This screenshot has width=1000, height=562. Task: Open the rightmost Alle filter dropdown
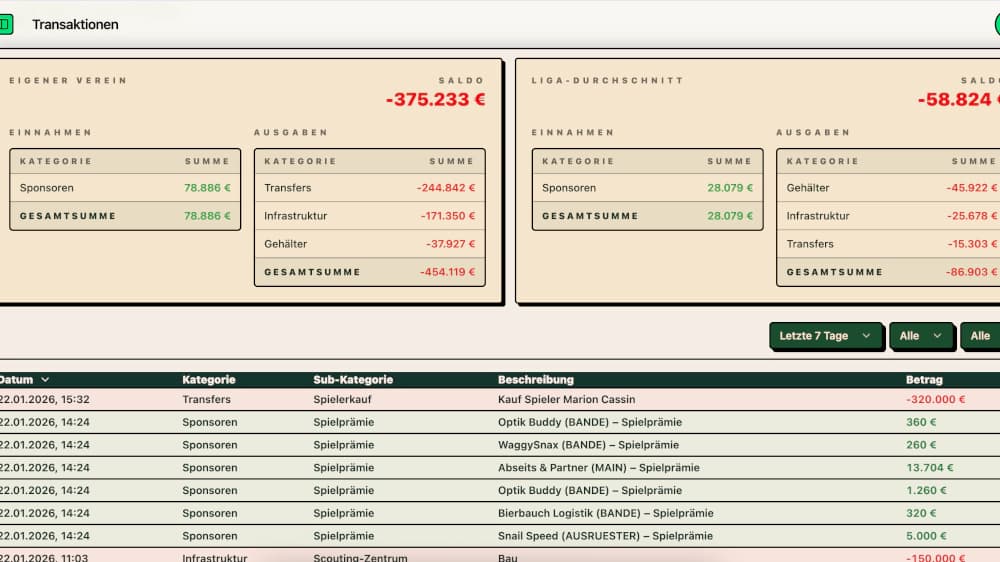tap(981, 336)
